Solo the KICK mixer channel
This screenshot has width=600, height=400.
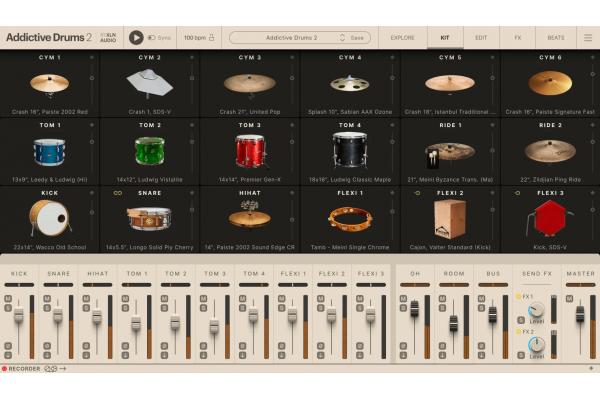coord(8,308)
